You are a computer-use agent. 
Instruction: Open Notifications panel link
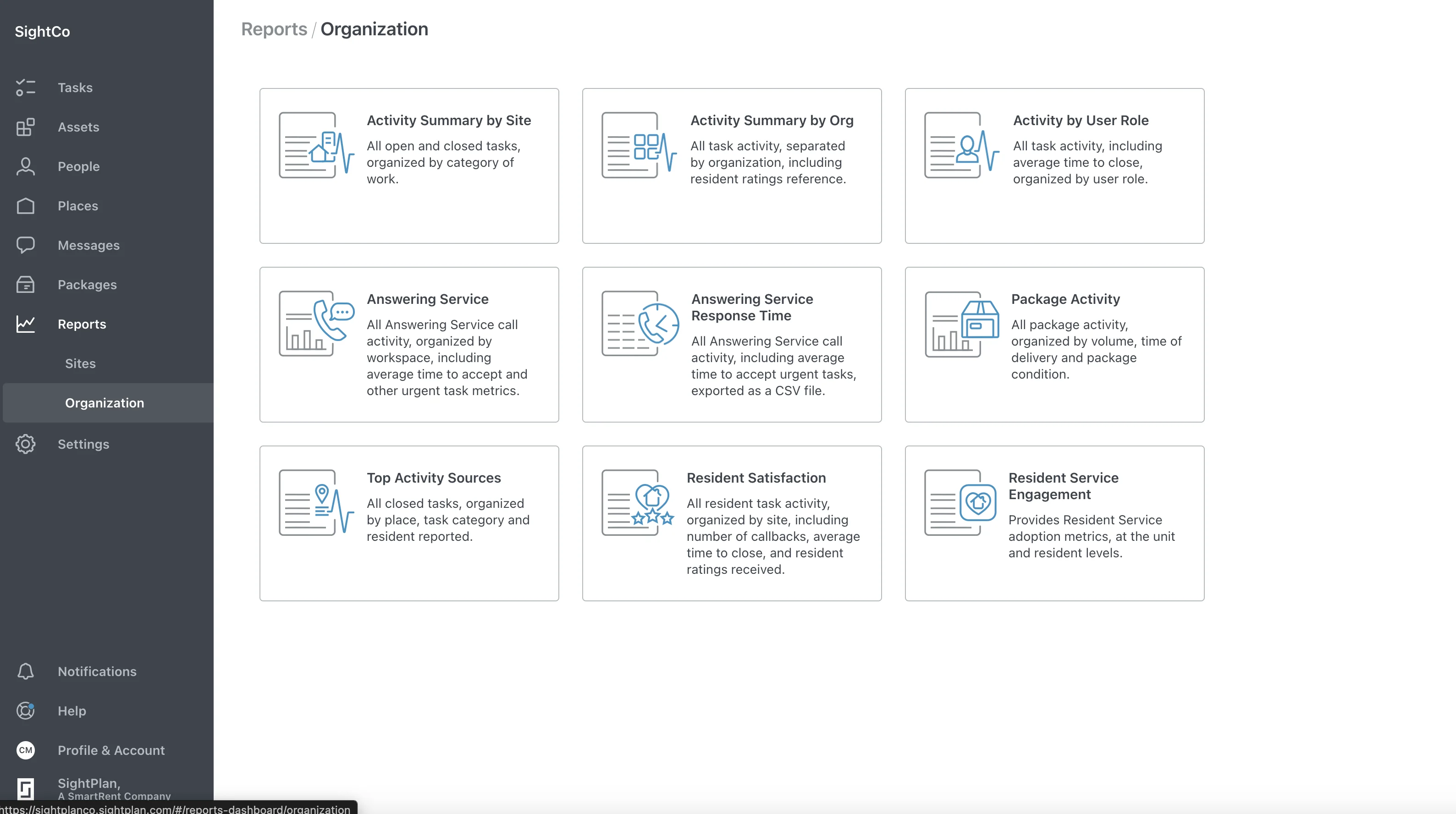click(x=97, y=671)
